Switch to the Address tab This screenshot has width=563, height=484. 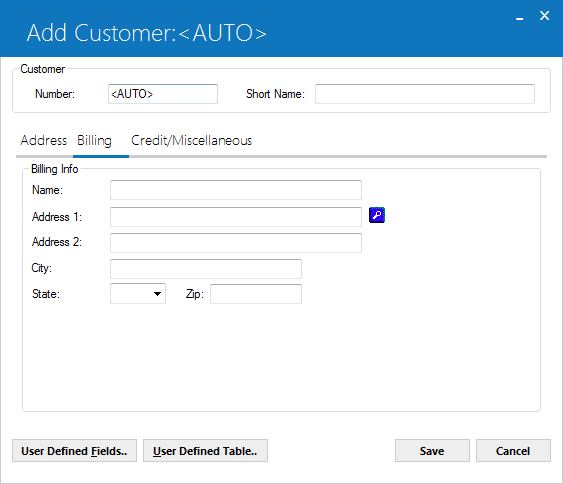[x=43, y=140]
